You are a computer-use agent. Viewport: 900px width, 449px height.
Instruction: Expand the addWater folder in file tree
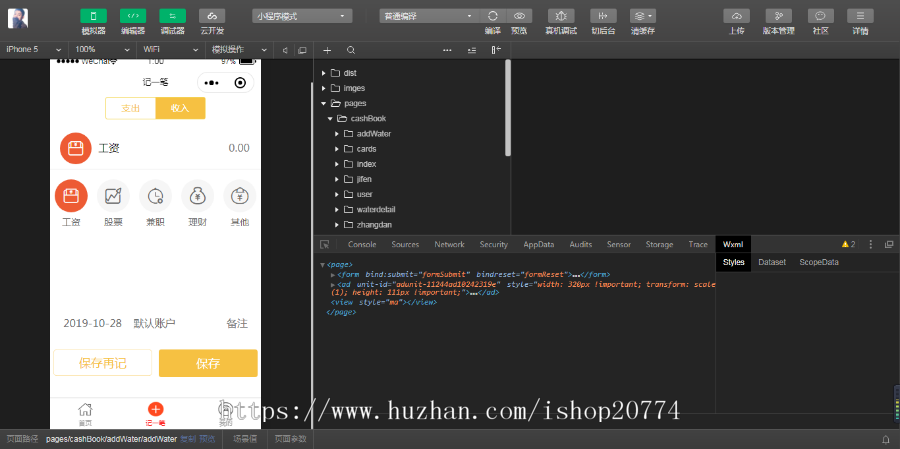336,133
